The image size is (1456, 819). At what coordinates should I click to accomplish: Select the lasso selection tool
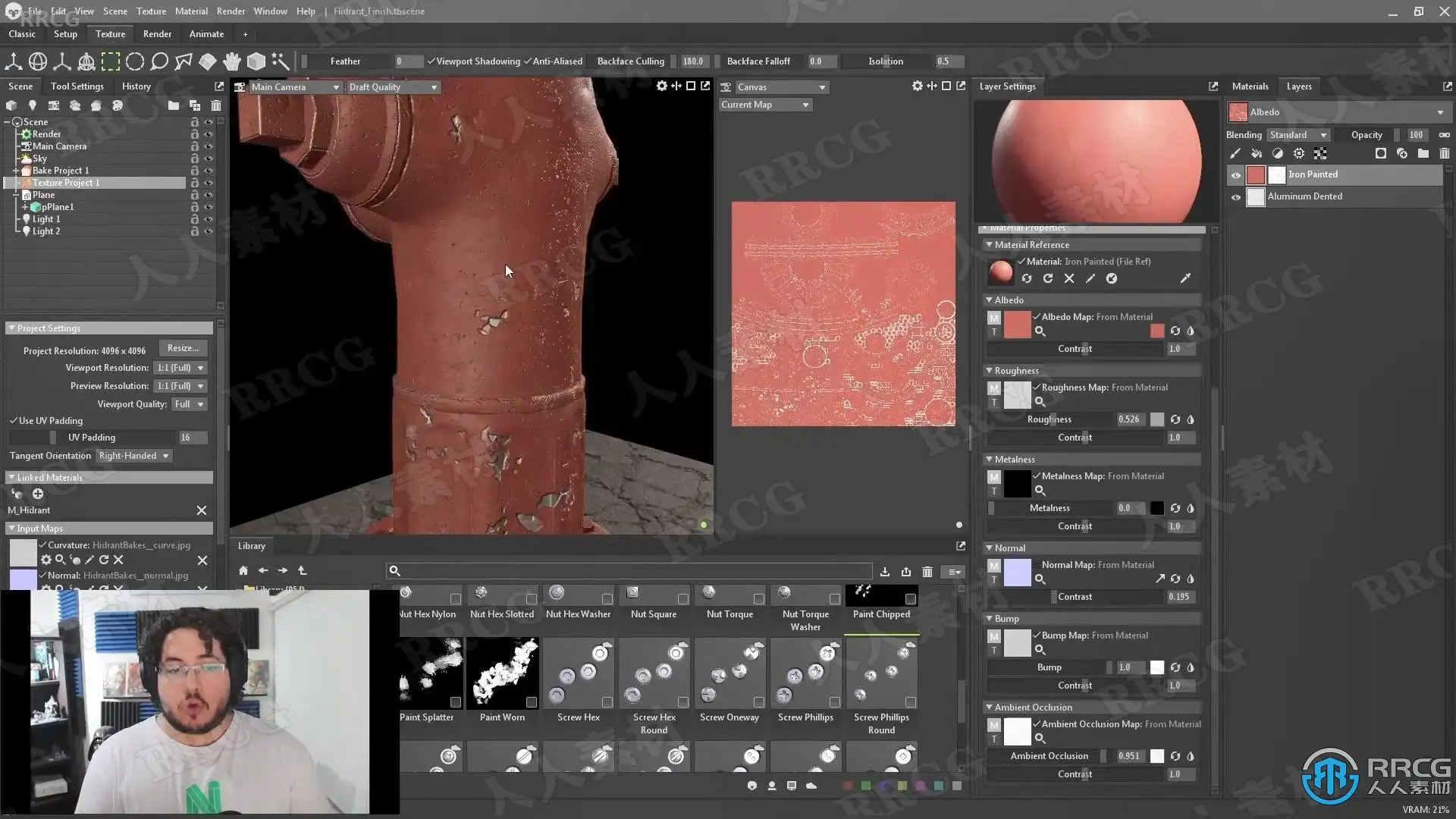(x=159, y=61)
